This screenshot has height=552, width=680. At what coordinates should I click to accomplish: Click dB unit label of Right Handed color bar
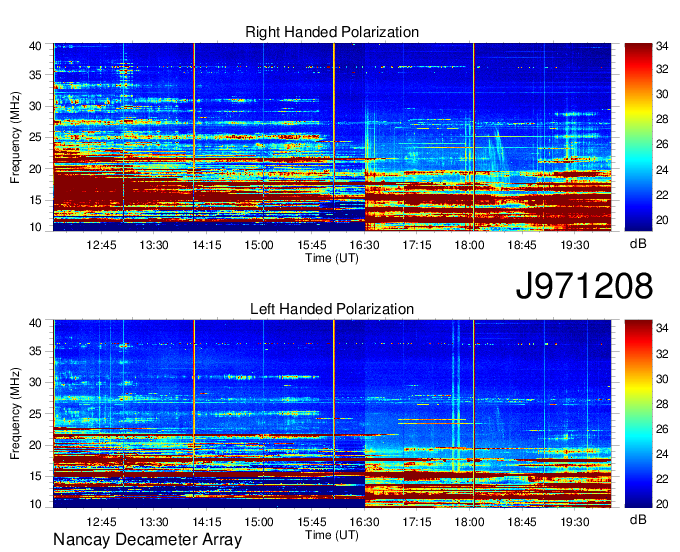point(638,244)
